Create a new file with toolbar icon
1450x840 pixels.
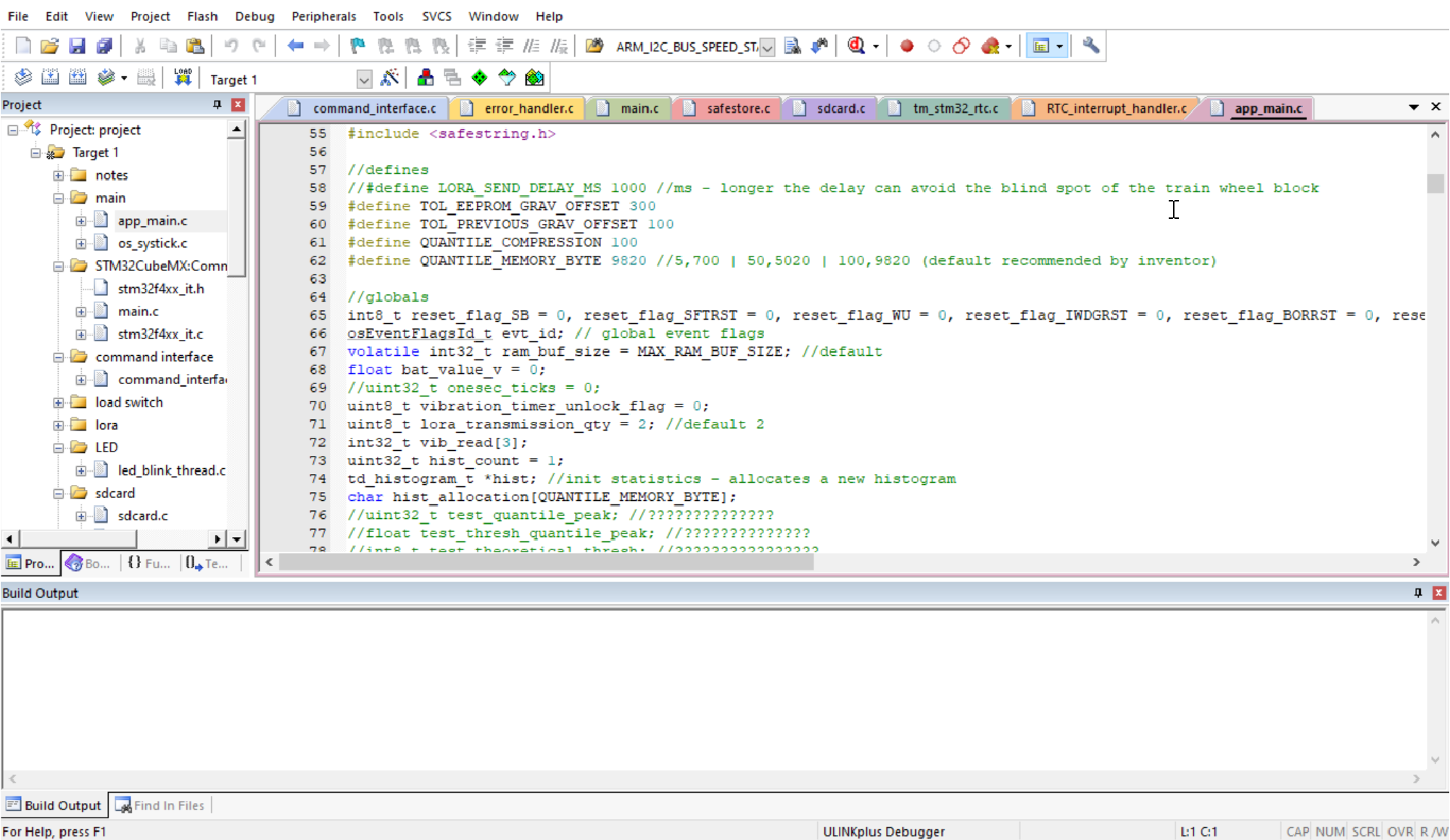click(x=23, y=46)
